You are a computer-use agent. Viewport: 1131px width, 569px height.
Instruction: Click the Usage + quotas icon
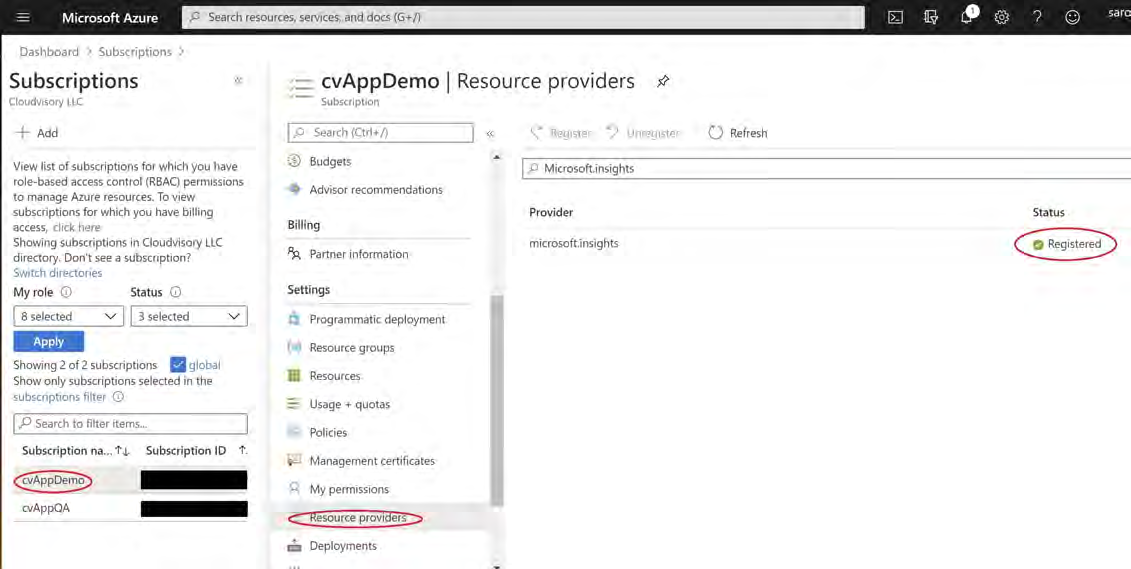[294, 404]
